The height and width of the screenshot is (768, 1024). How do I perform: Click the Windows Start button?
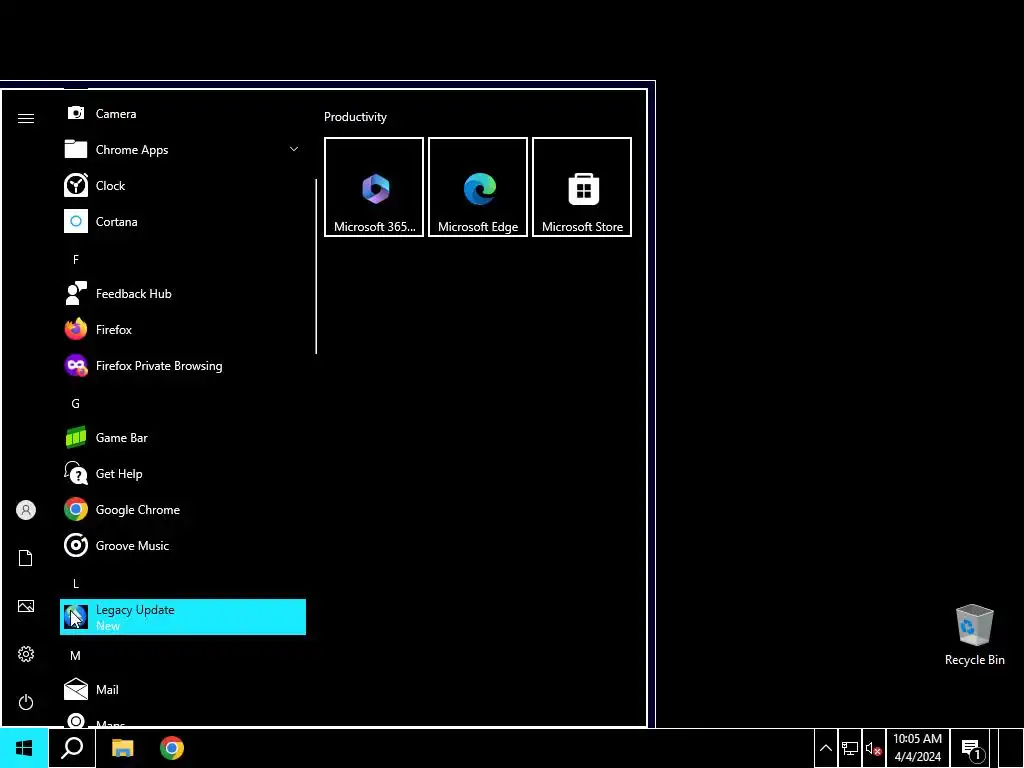point(24,748)
